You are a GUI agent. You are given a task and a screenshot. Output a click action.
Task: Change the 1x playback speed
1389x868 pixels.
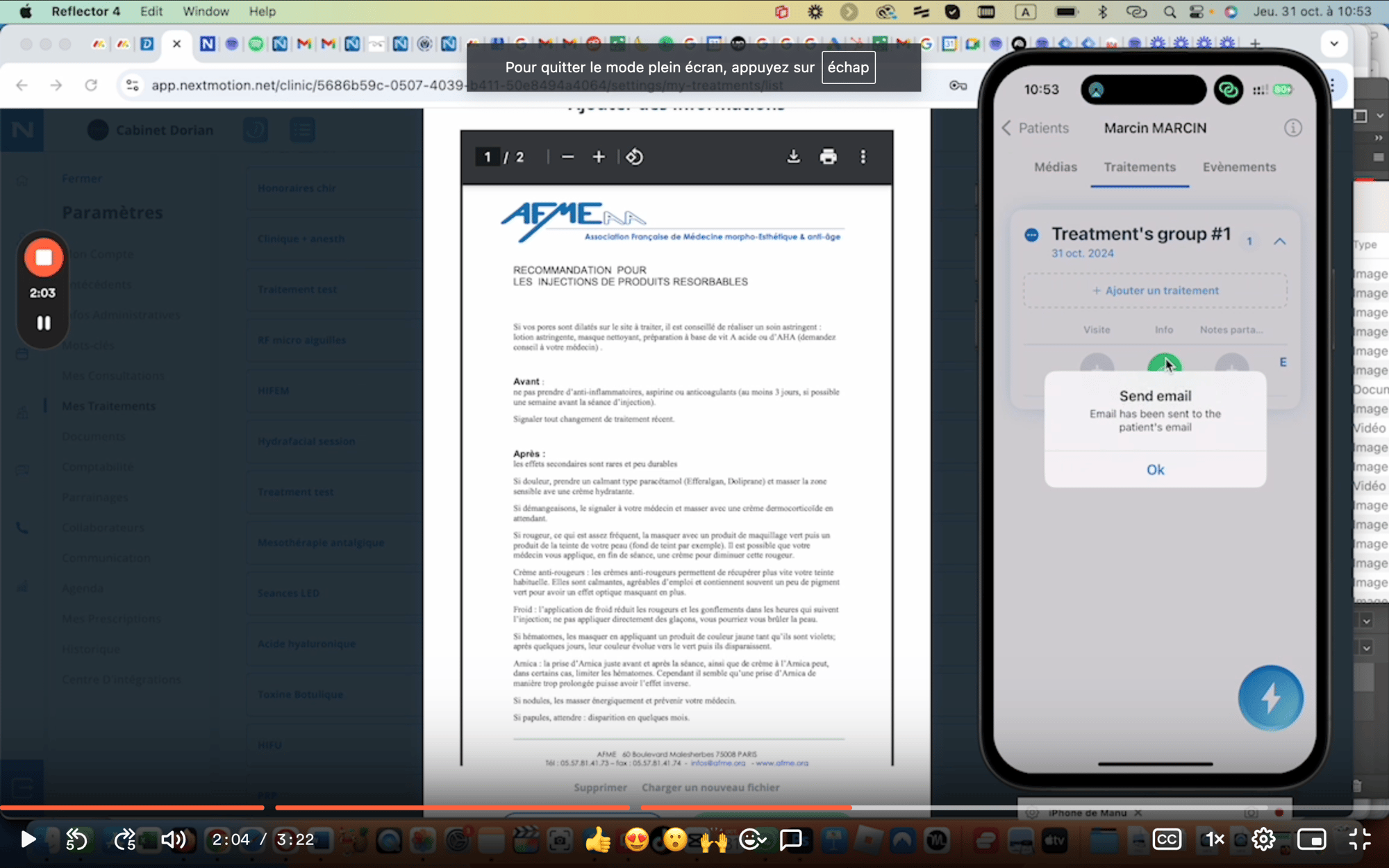[x=1215, y=839]
